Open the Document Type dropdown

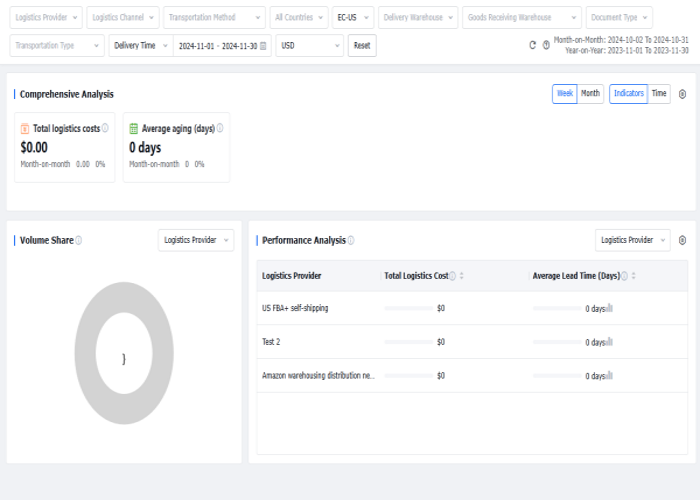coord(619,17)
